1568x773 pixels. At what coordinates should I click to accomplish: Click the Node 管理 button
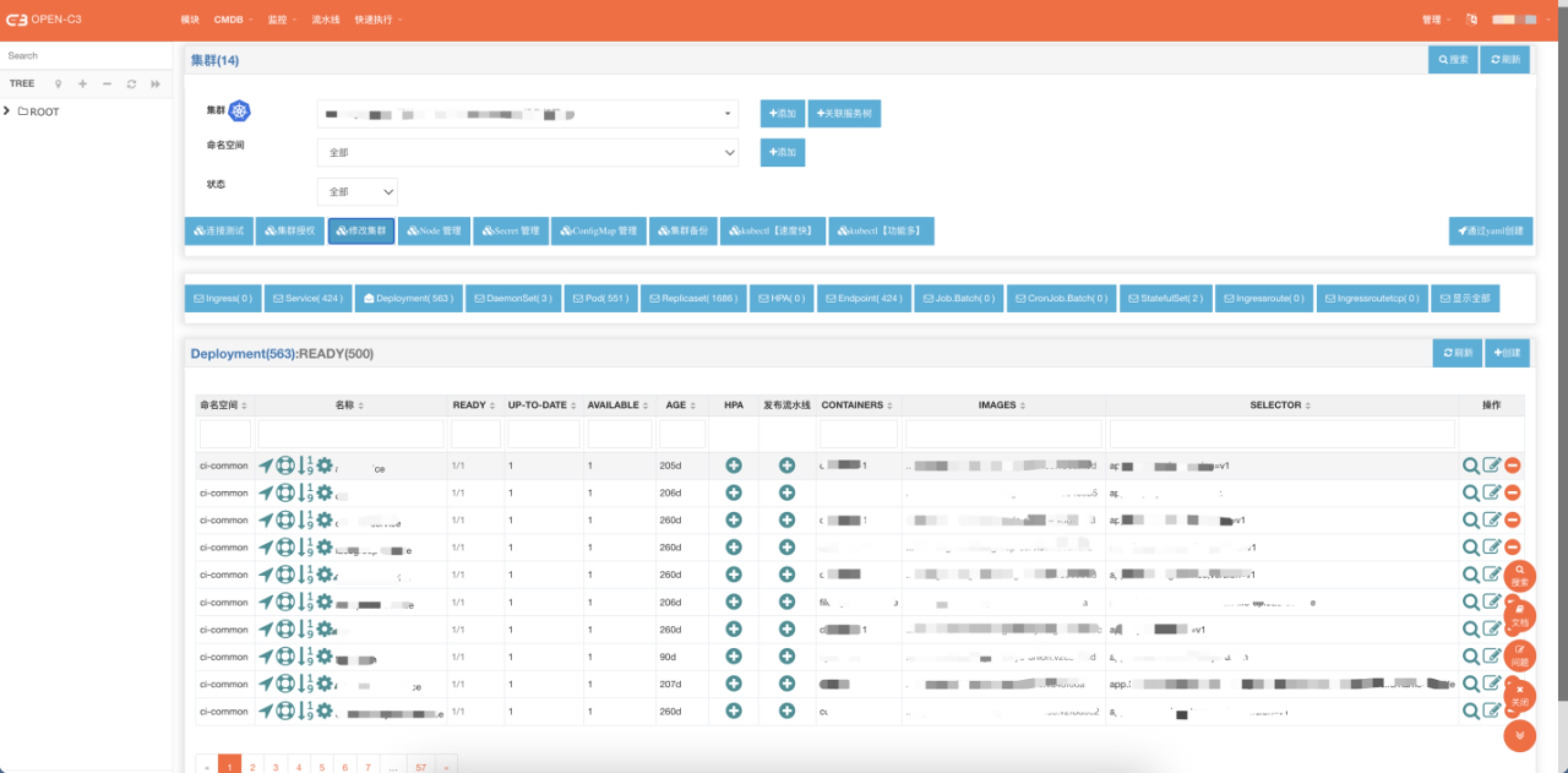point(434,231)
